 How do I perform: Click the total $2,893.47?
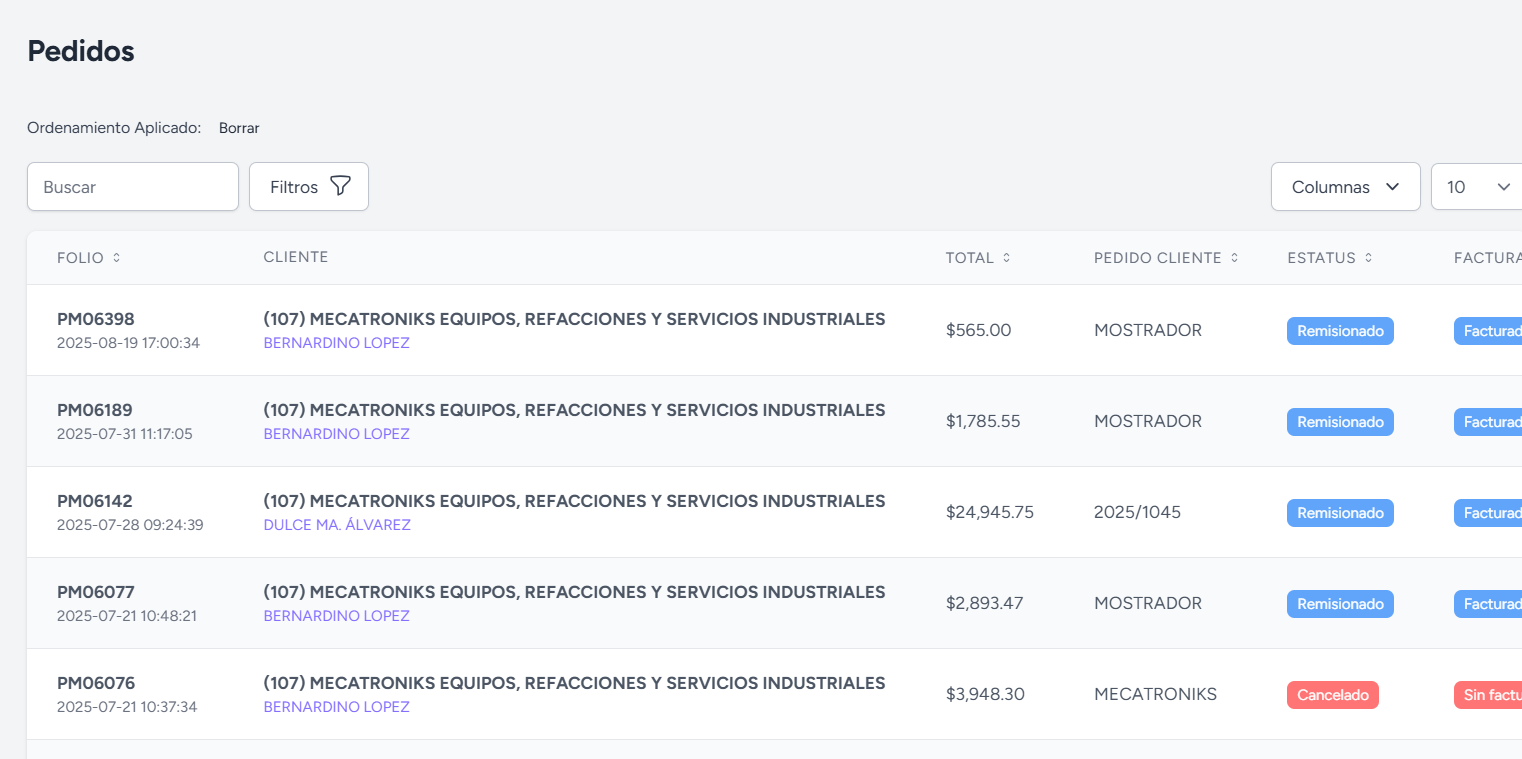click(985, 603)
